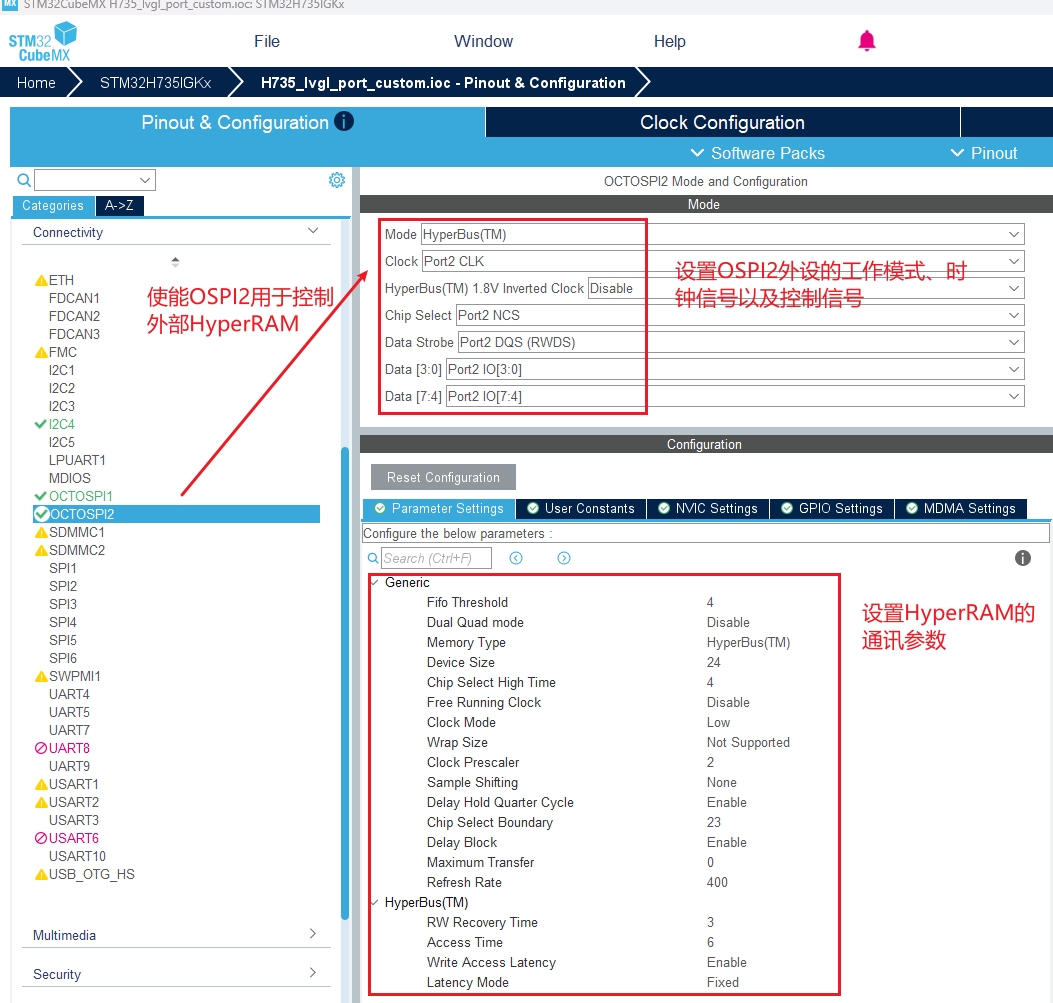Select the Refresh Rate value 400
This screenshot has width=1053, height=1003.
[x=717, y=882]
